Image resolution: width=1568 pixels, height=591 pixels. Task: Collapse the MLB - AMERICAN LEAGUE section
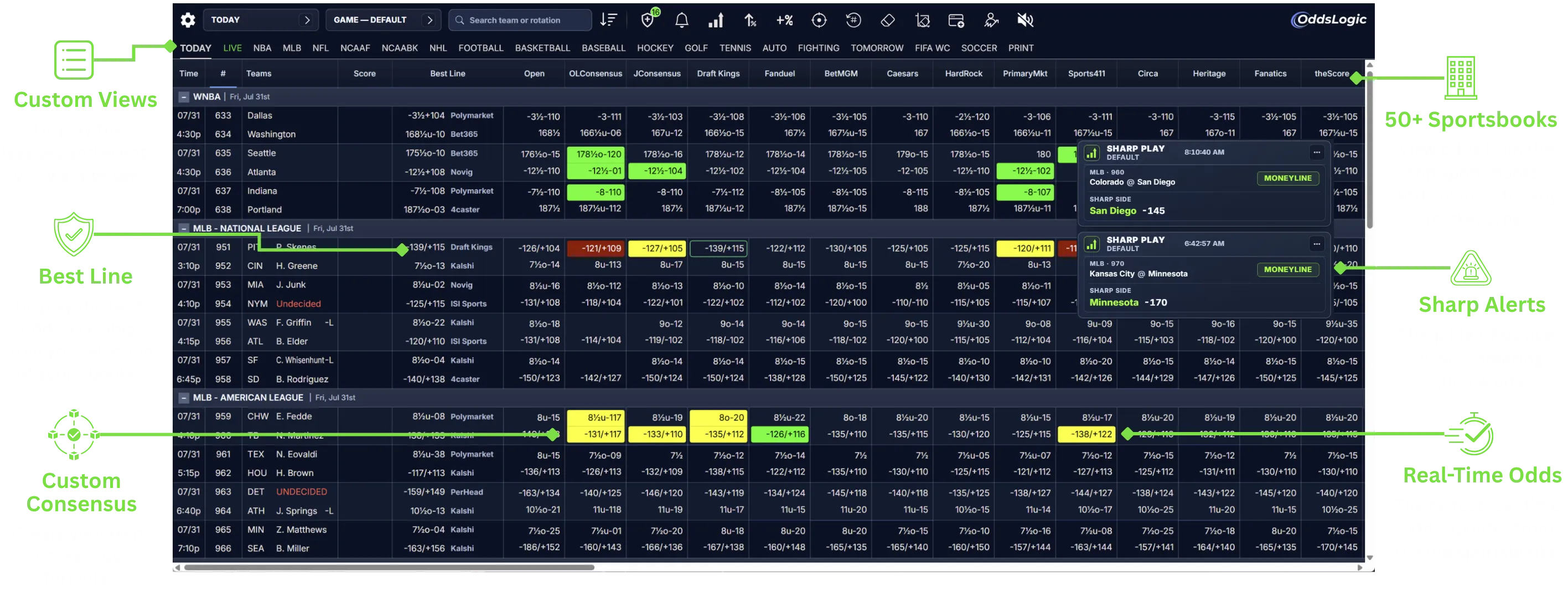184,398
